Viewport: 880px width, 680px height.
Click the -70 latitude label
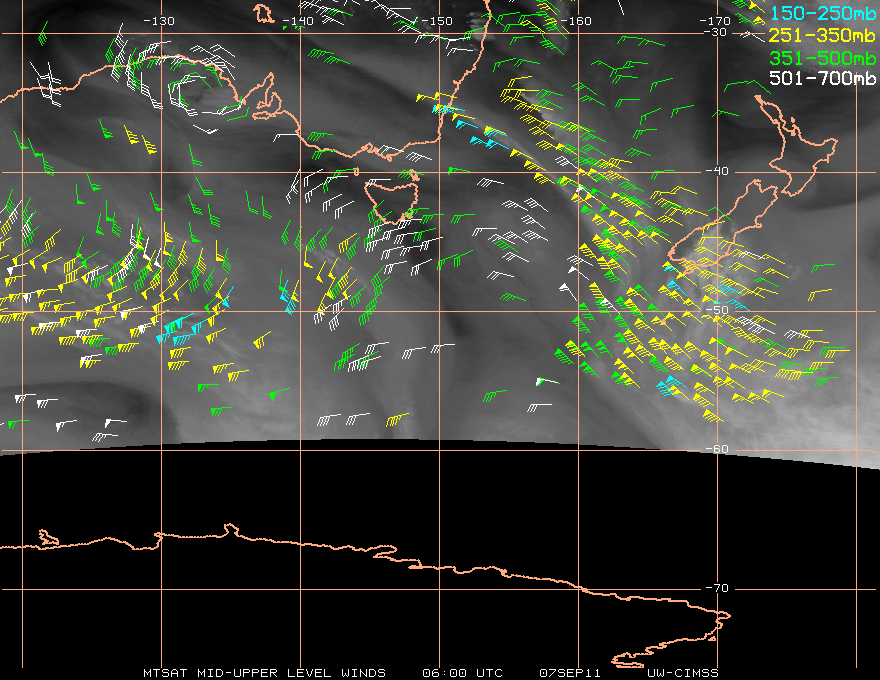click(717, 588)
